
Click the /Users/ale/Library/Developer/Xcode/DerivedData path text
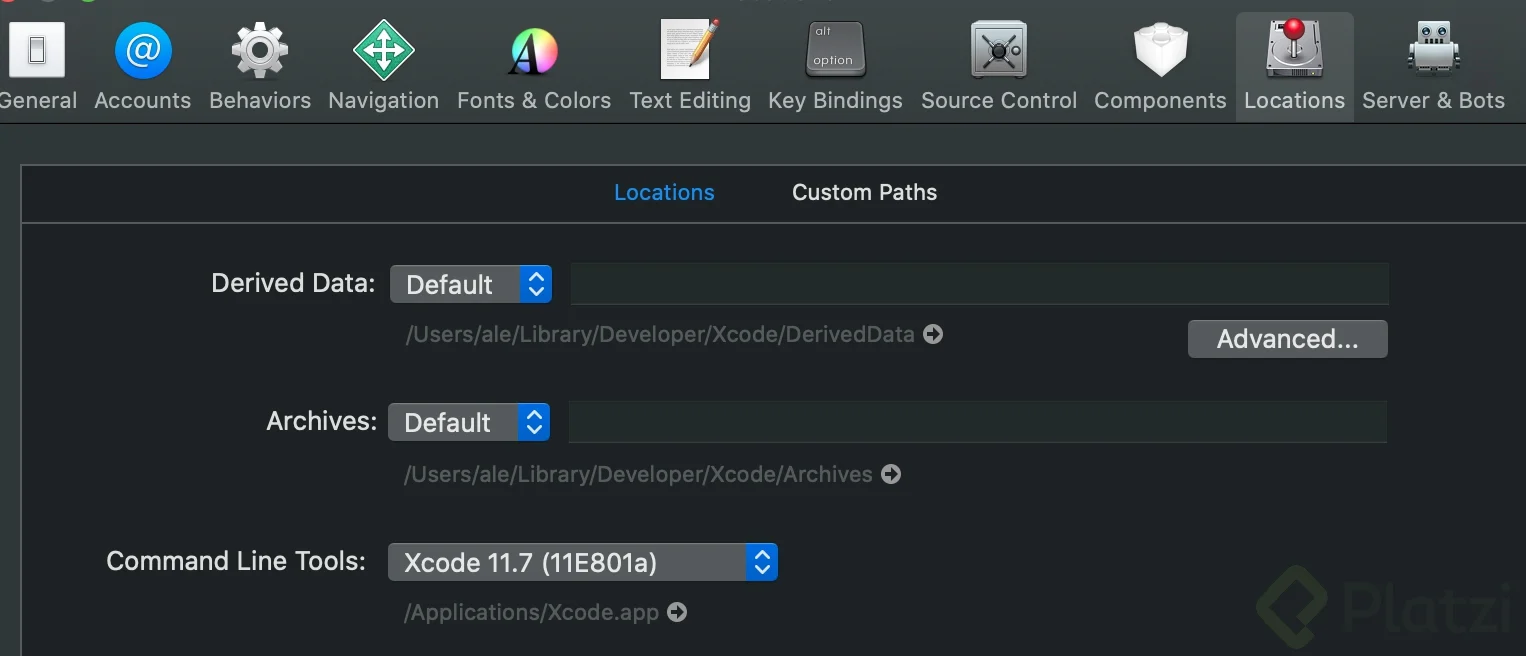coord(660,334)
